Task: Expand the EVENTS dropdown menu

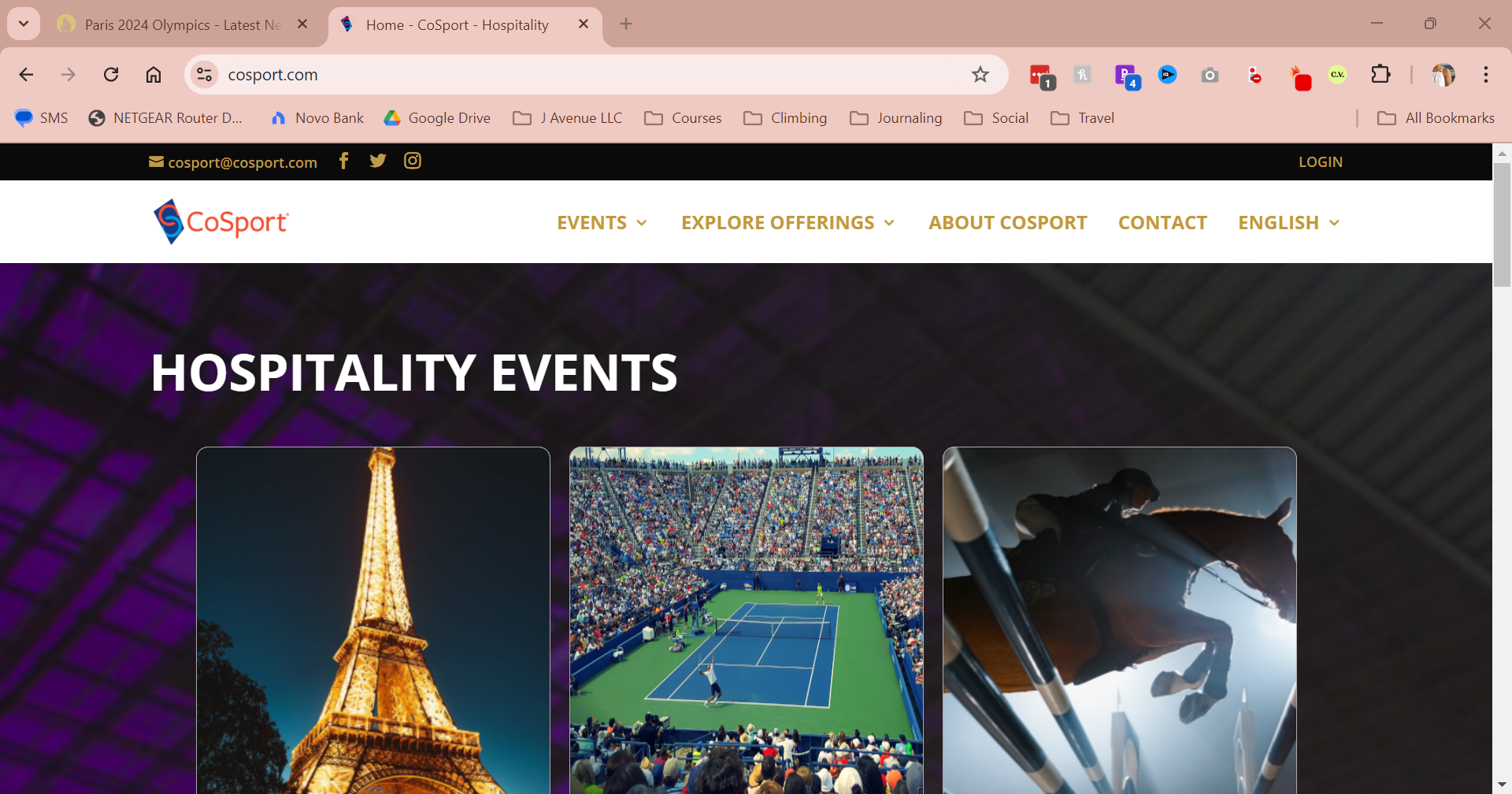Action: click(x=602, y=223)
